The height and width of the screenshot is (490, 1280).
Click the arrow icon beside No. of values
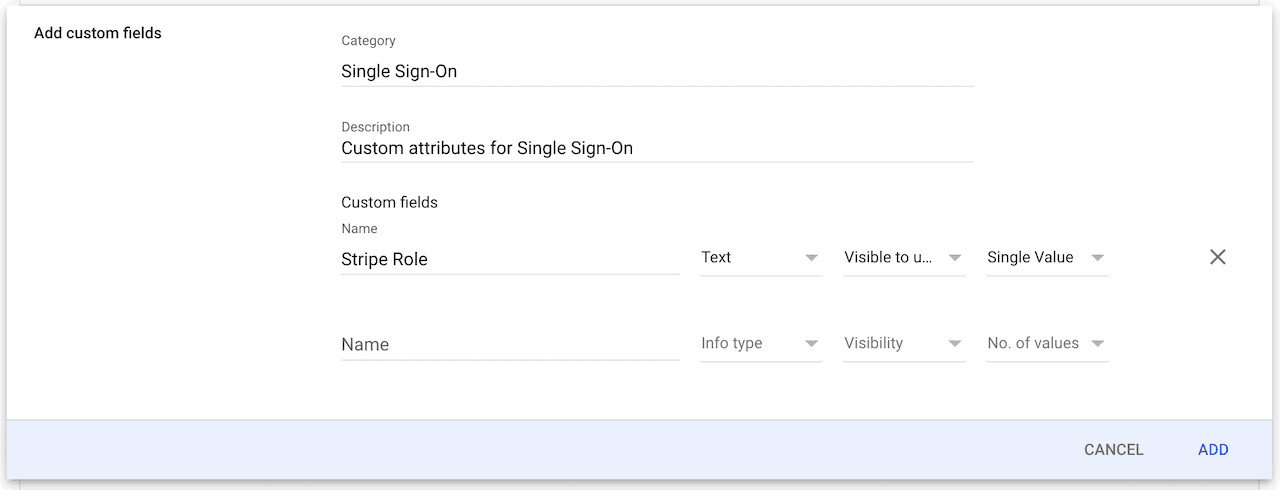coord(1098,344)
